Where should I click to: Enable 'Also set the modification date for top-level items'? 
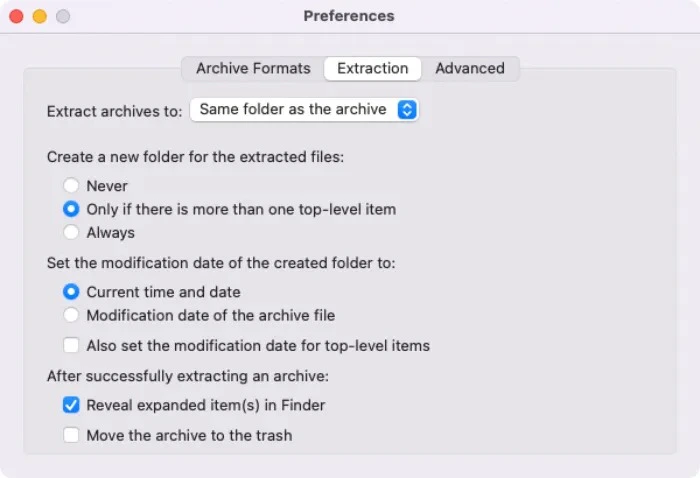71,345
